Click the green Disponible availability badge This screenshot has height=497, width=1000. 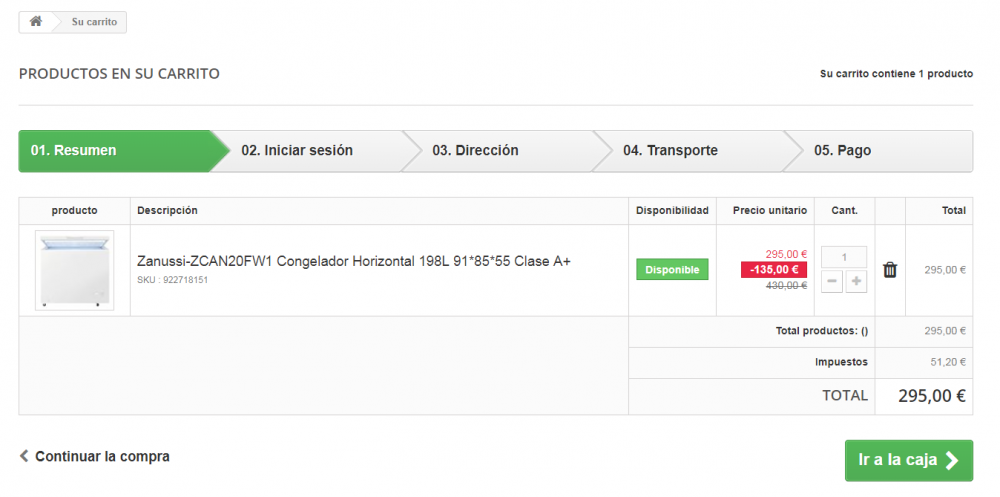[672, 270]
